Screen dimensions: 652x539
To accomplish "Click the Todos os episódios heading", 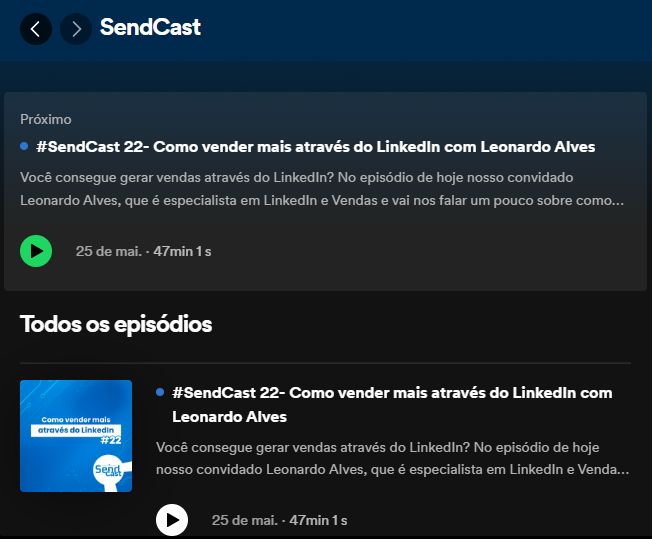I will coord(116,324).
